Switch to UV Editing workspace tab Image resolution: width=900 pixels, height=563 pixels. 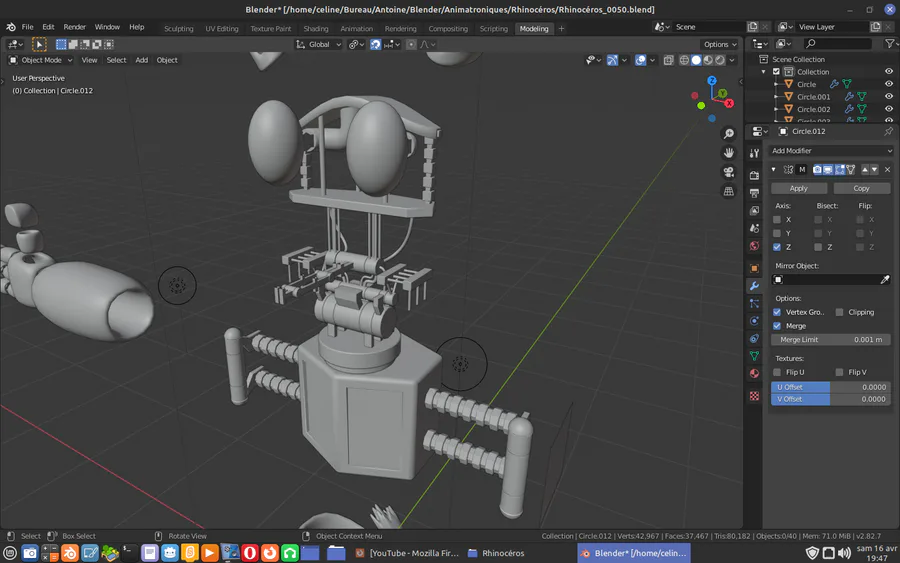point(222,28)
